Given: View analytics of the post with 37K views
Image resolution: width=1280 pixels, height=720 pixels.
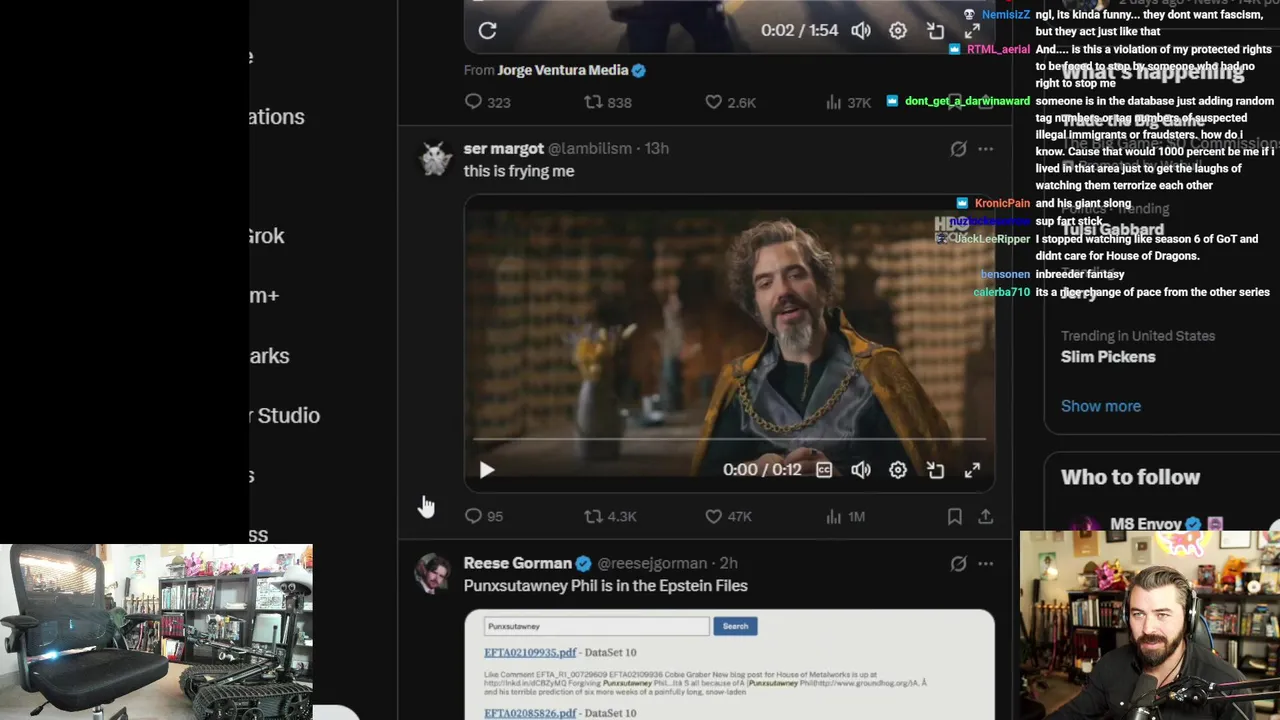Looking at the screenshot, I should tap(848, 102).
